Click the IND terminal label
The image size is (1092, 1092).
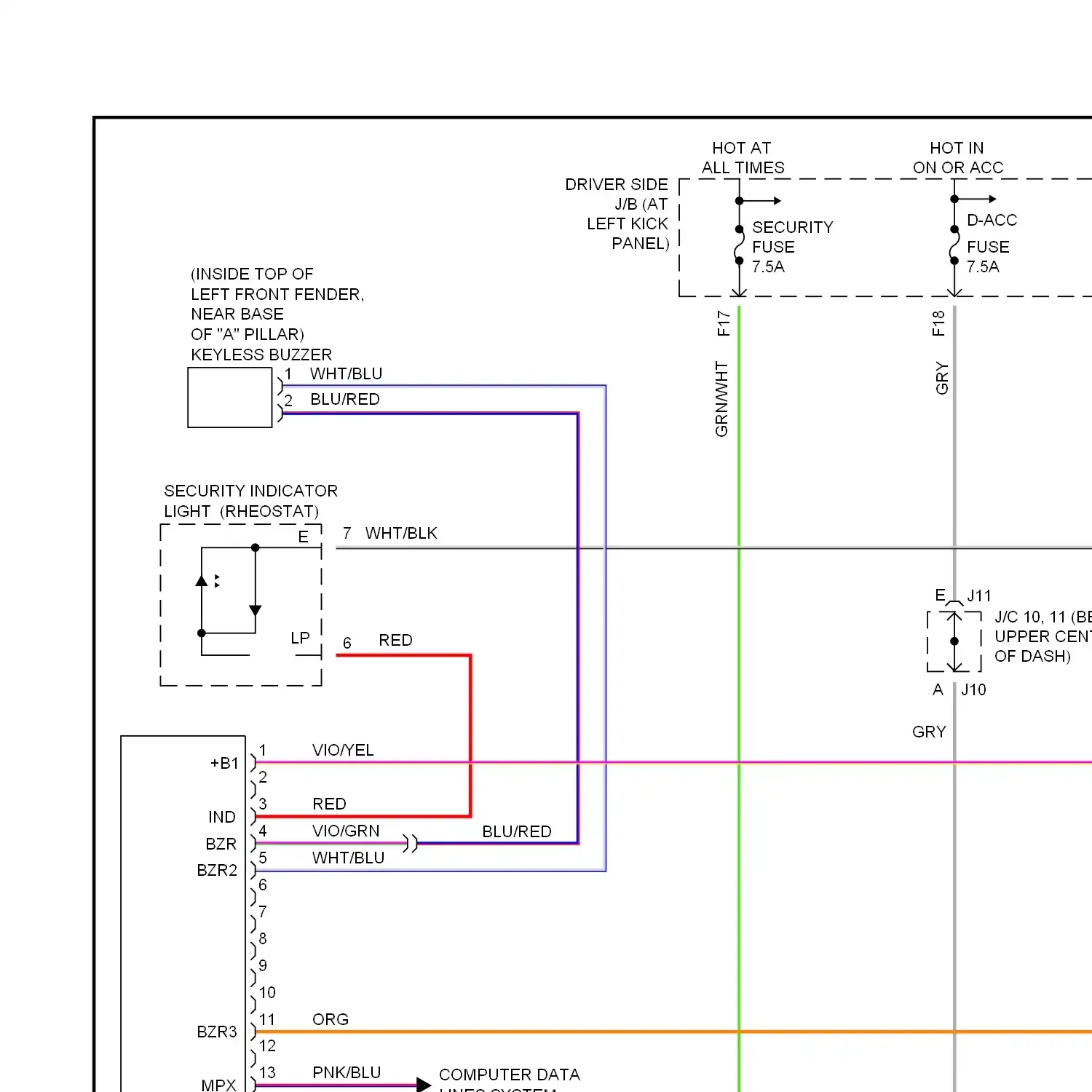222,817
